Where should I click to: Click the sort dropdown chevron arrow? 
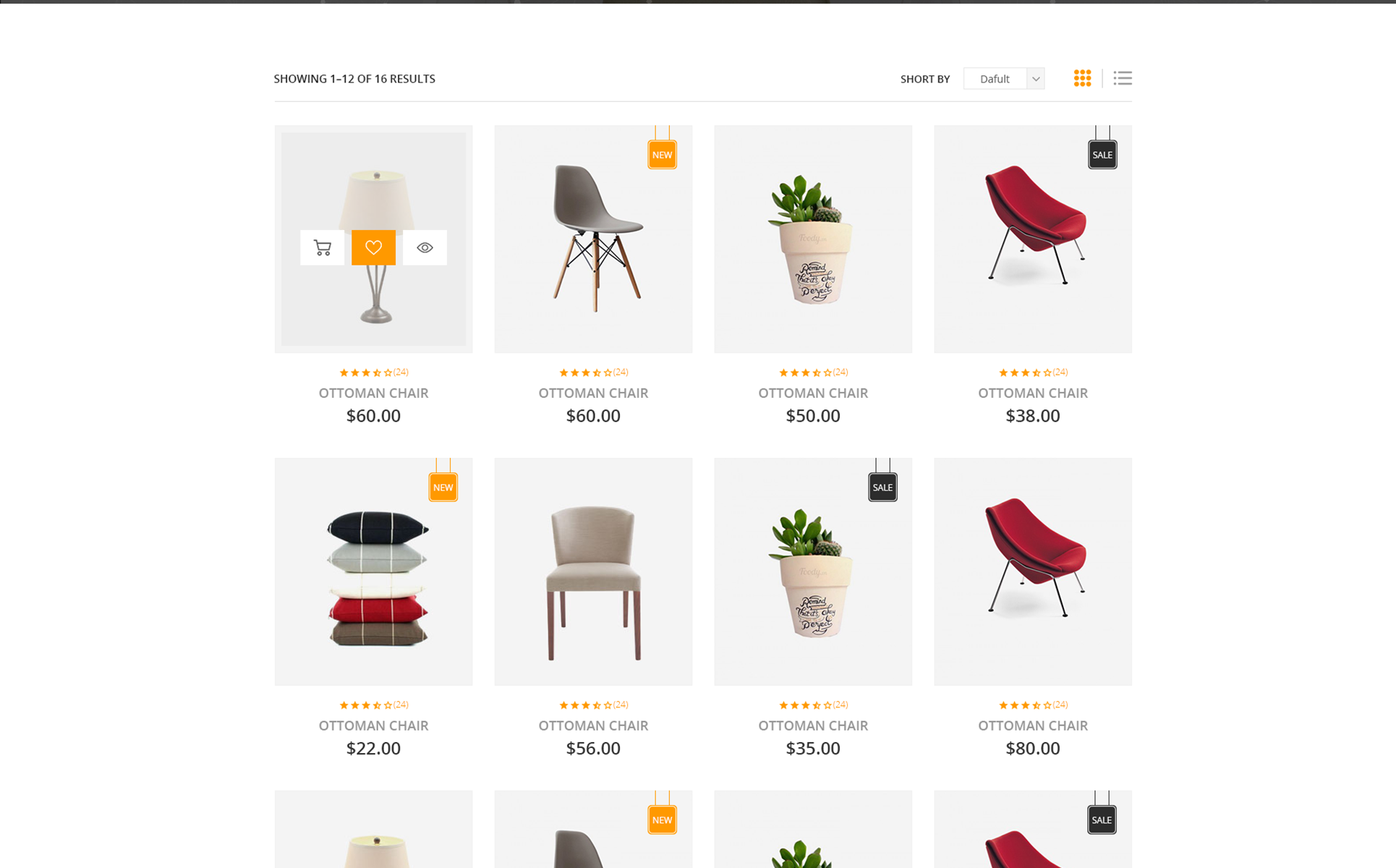point(1036,79)
